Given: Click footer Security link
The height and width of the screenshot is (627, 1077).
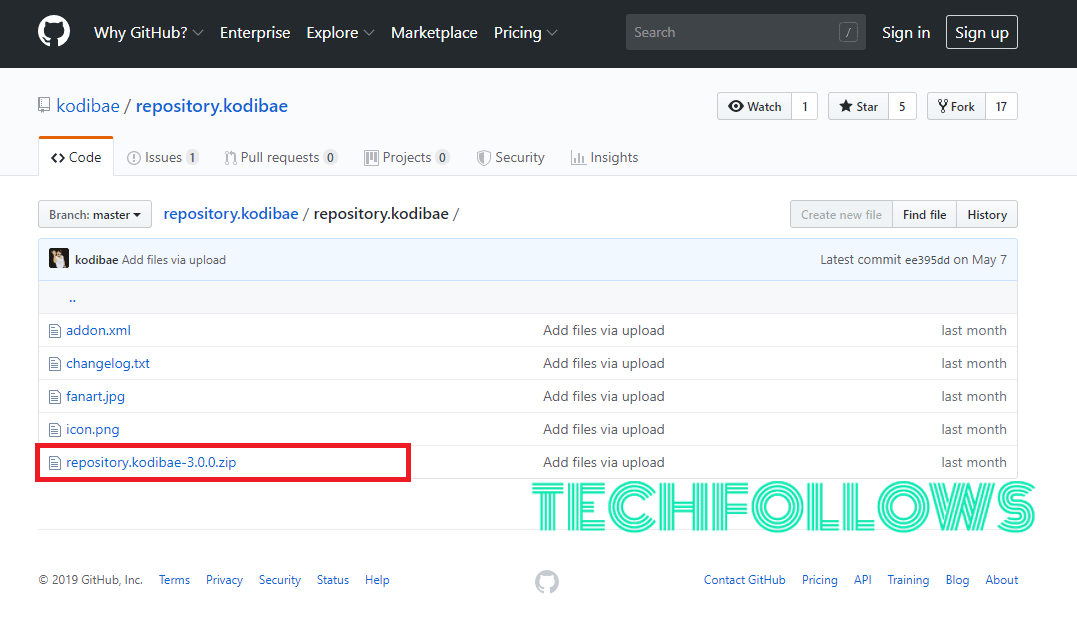Looking at the screenshot, I should (280, 580).
